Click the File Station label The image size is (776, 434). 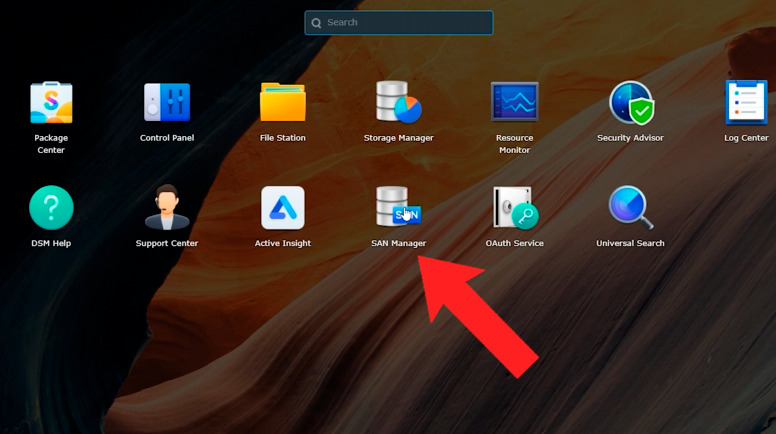click(283, 138)
